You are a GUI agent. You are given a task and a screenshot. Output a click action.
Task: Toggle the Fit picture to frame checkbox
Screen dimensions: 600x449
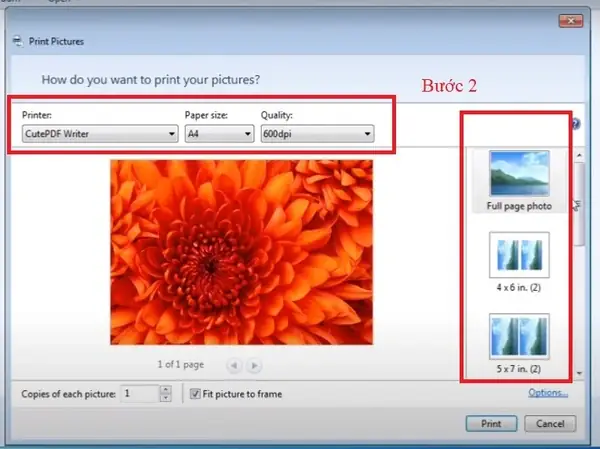pyautogui.click(x=195, y=393)
